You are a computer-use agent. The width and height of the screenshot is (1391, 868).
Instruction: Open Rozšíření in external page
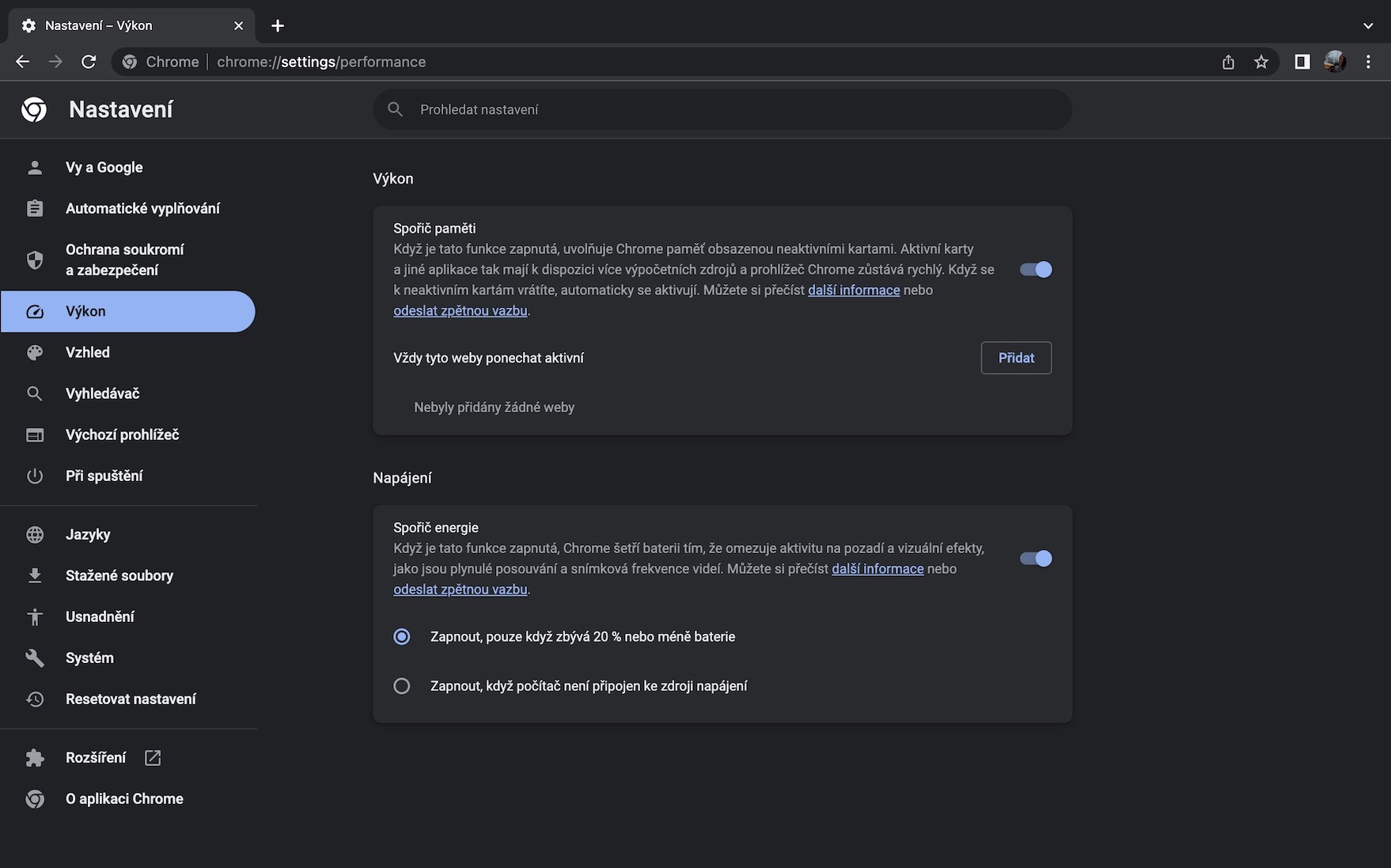[96, 758]
